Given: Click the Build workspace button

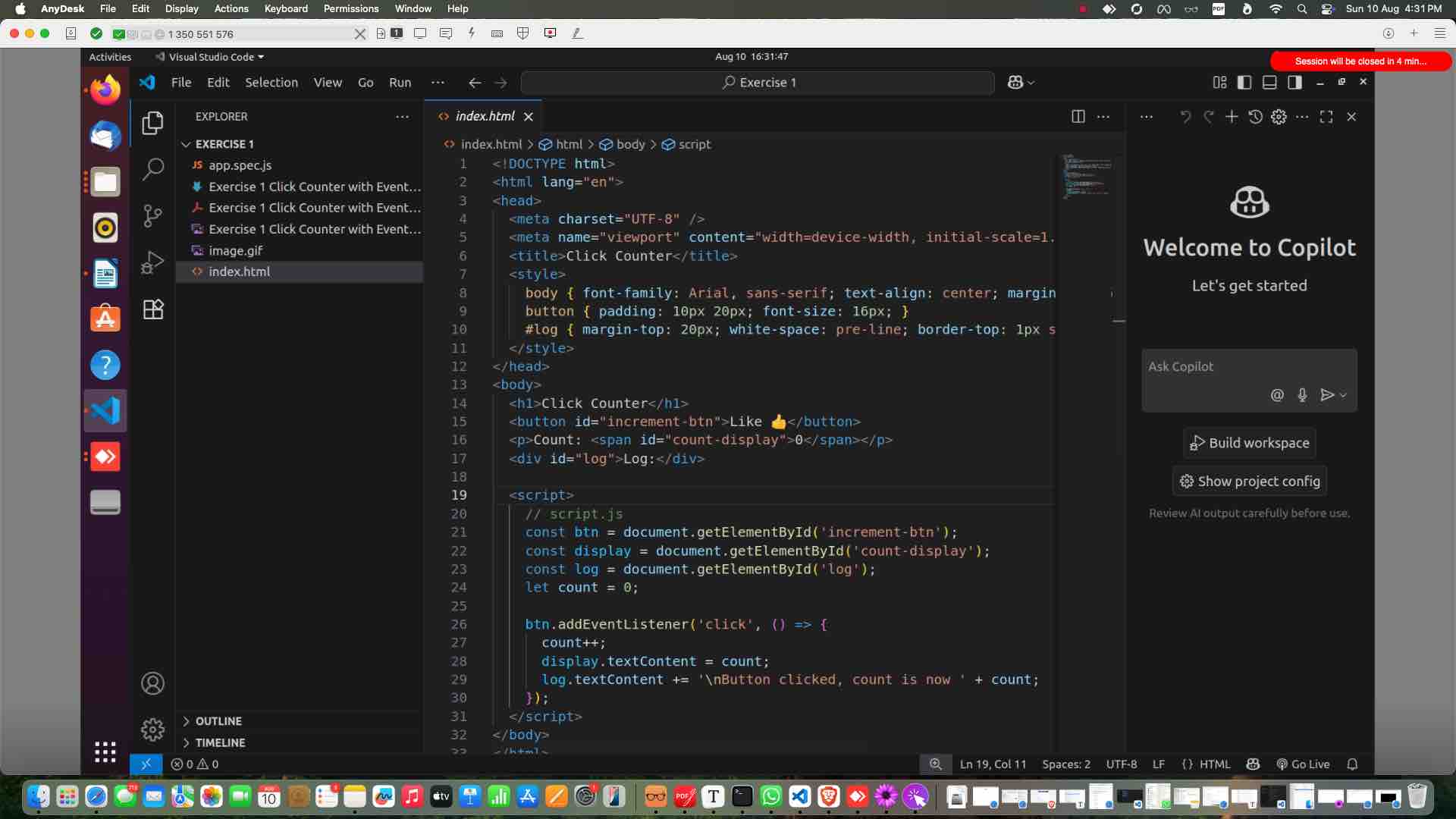Looking at the screenshot, I should point(1248,443).
